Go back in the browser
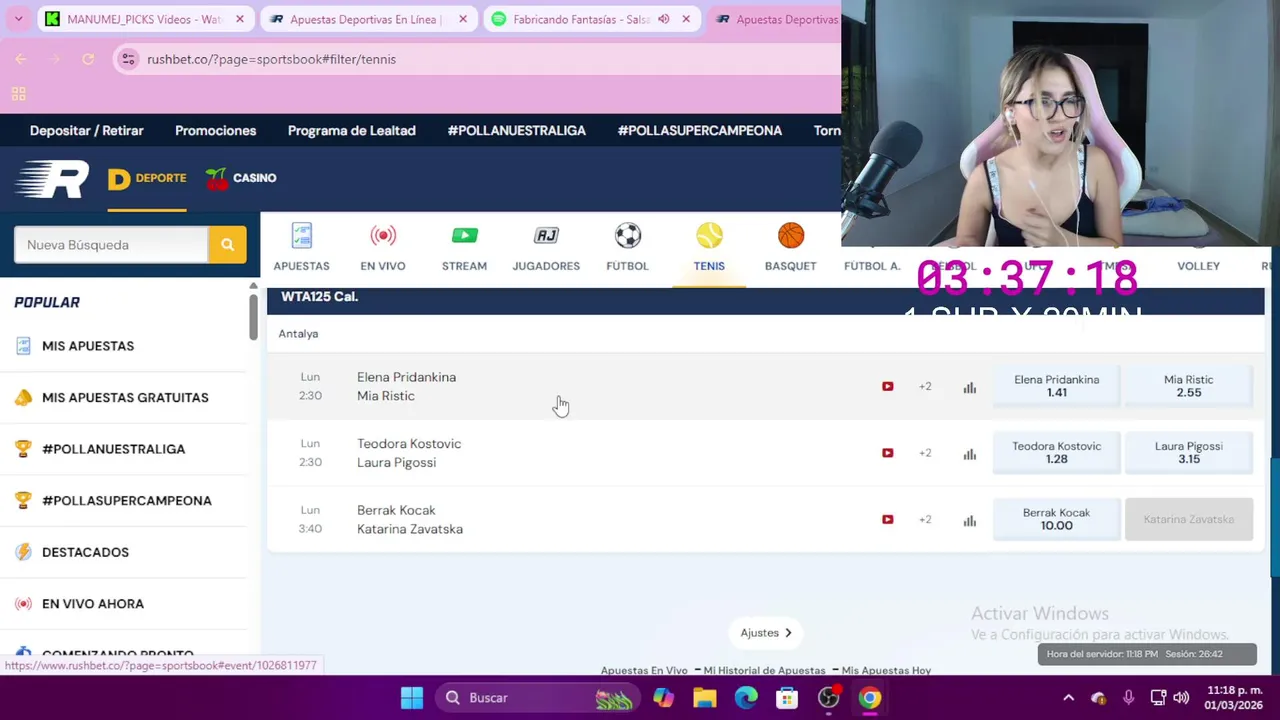Image resolution: width=1280 pixels, height=720 pixels. point(21,59)
